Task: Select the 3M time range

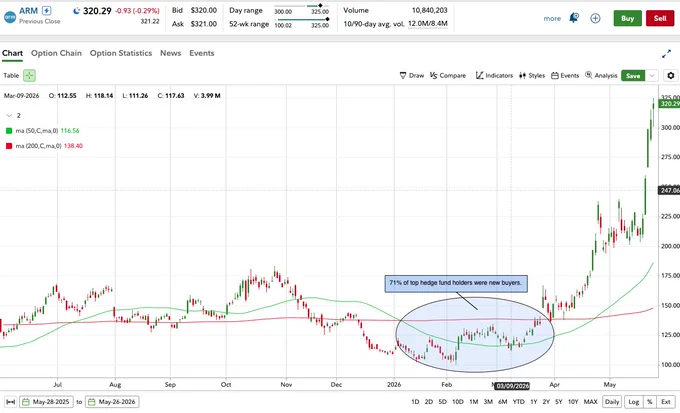Action: (488, 402)
